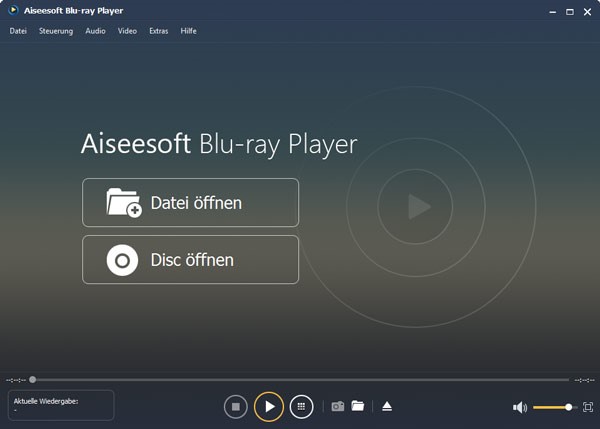Open the playlist grid button
This screenshot has height=429, width=600.
(x=302, y=406)
